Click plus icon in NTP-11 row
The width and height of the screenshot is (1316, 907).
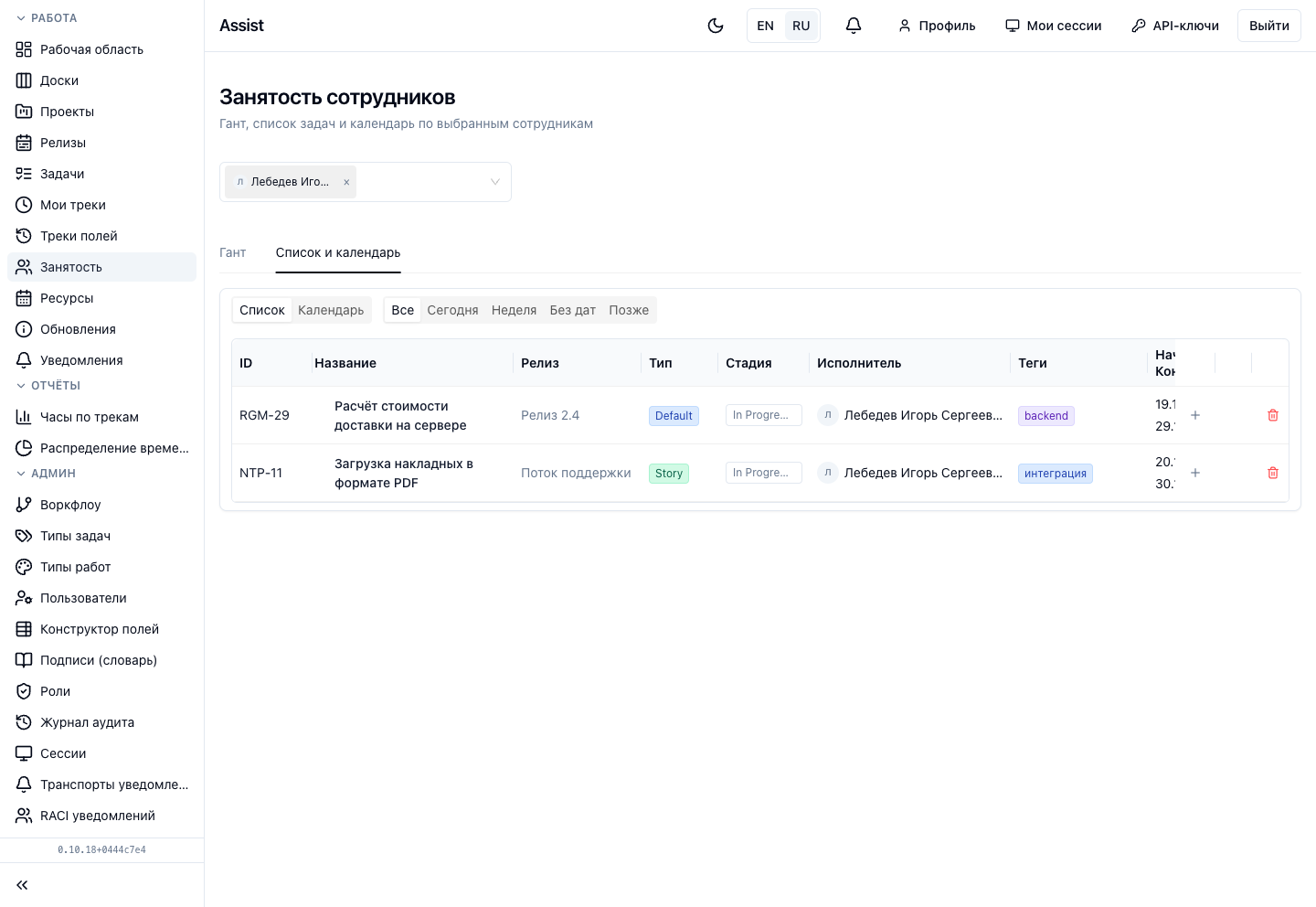(1195, 473)
